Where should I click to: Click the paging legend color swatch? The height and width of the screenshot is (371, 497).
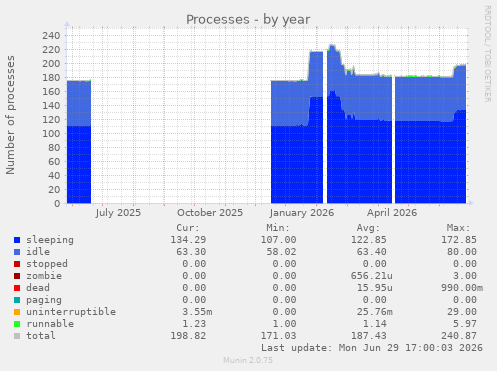[x=17, y=300]
